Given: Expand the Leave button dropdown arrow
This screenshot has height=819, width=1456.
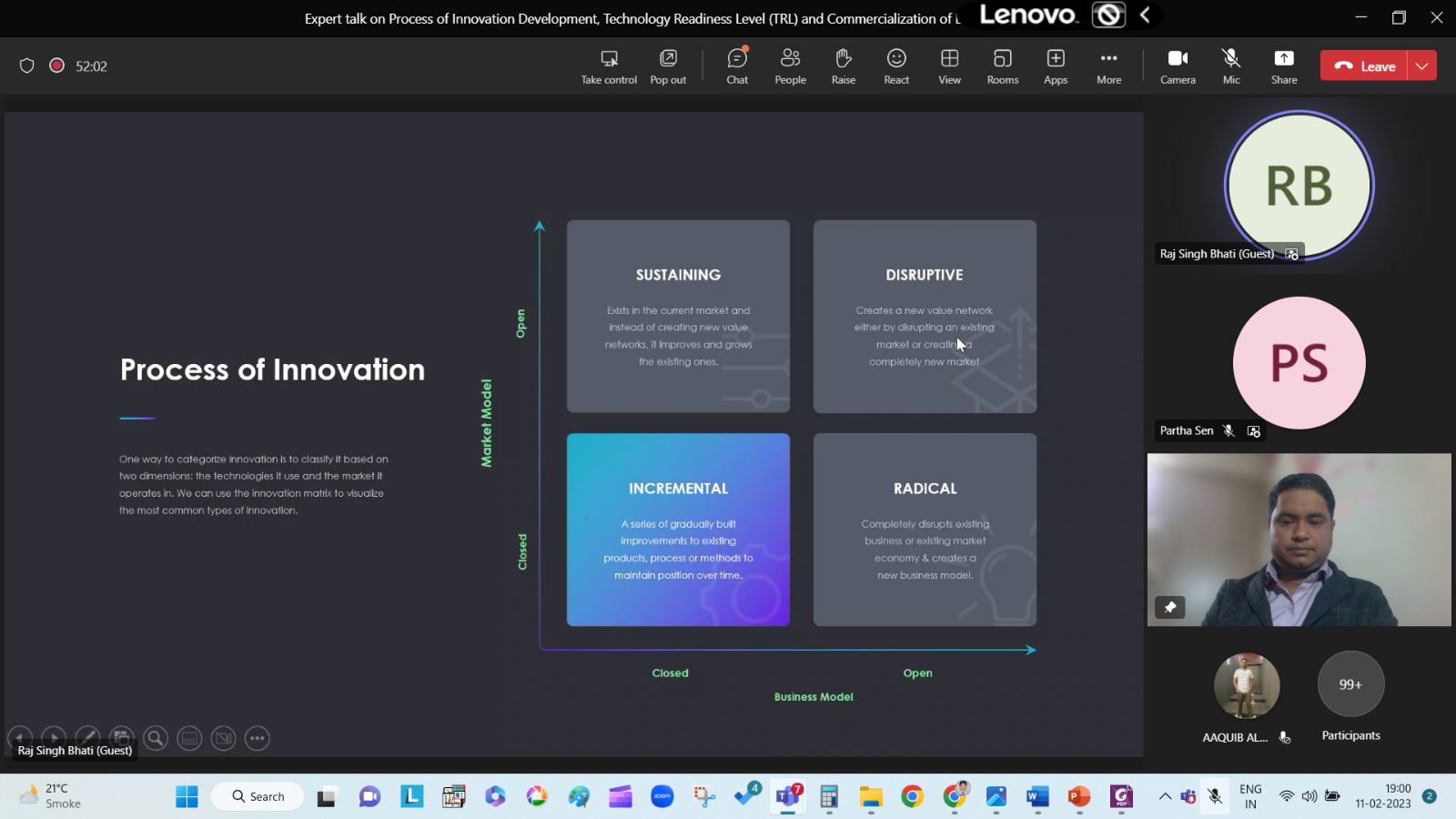Looking at the screenshot, I should (x=1422, y=66).
